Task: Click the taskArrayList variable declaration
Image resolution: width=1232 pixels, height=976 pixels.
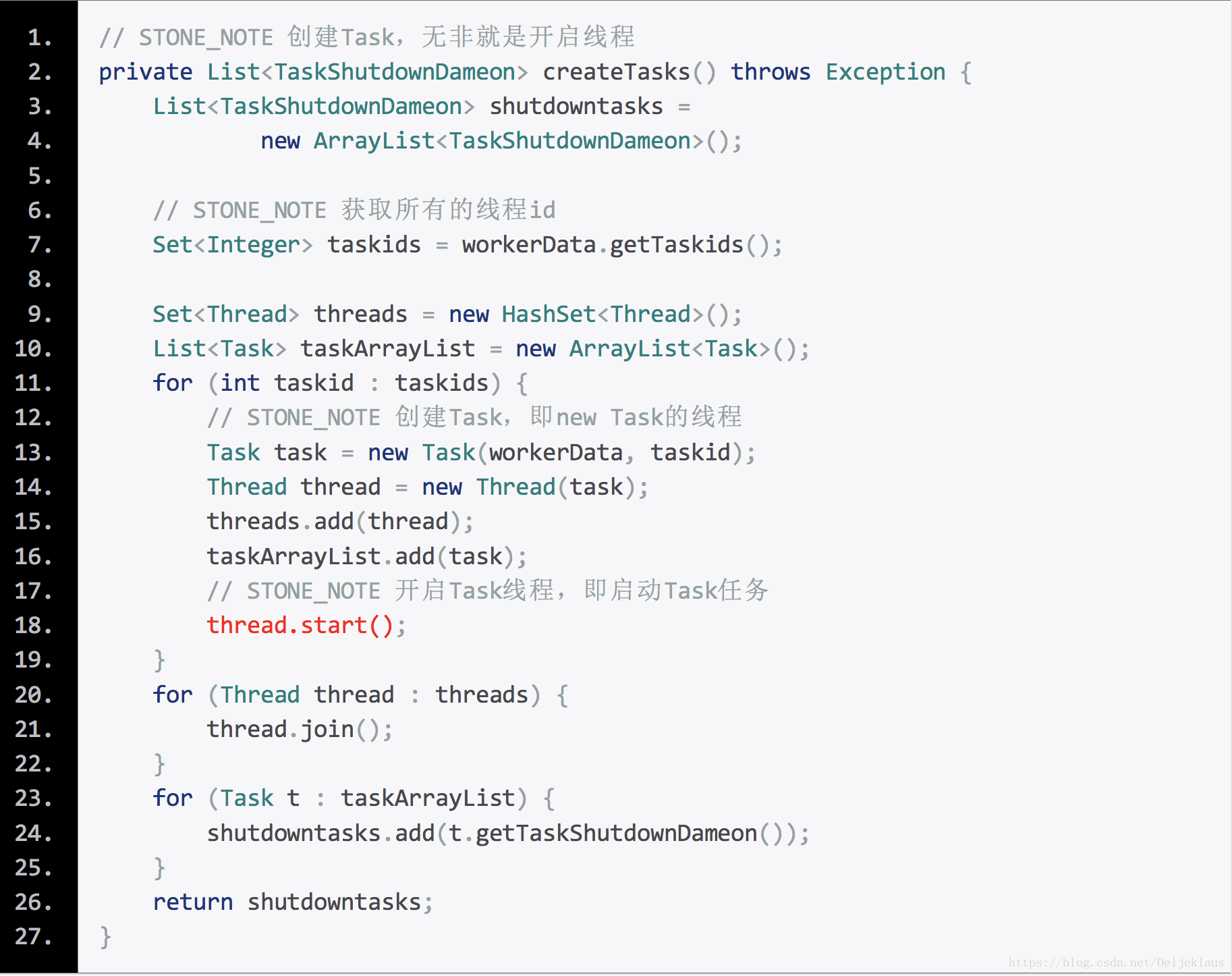Action: pyautogui.click(x=388, y=349)
